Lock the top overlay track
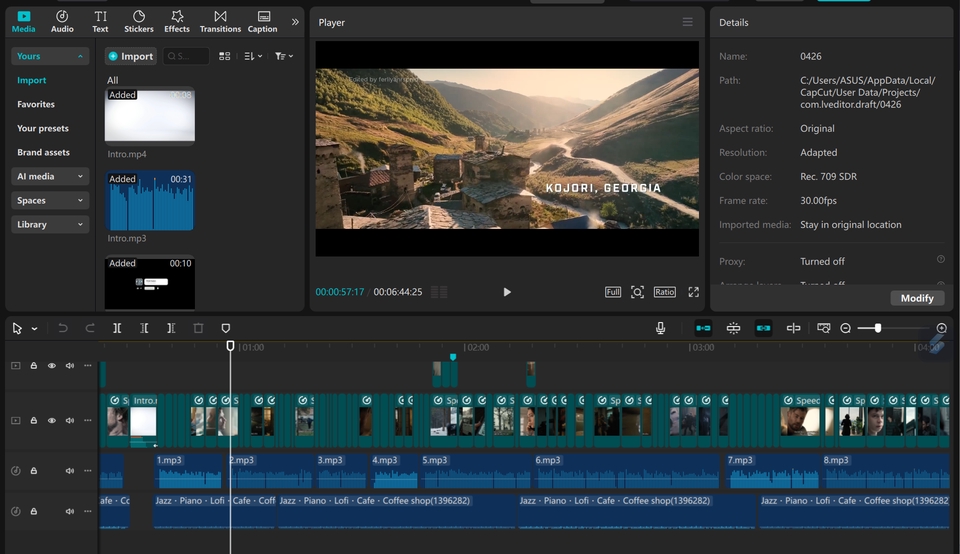 [x=34, y=365]
